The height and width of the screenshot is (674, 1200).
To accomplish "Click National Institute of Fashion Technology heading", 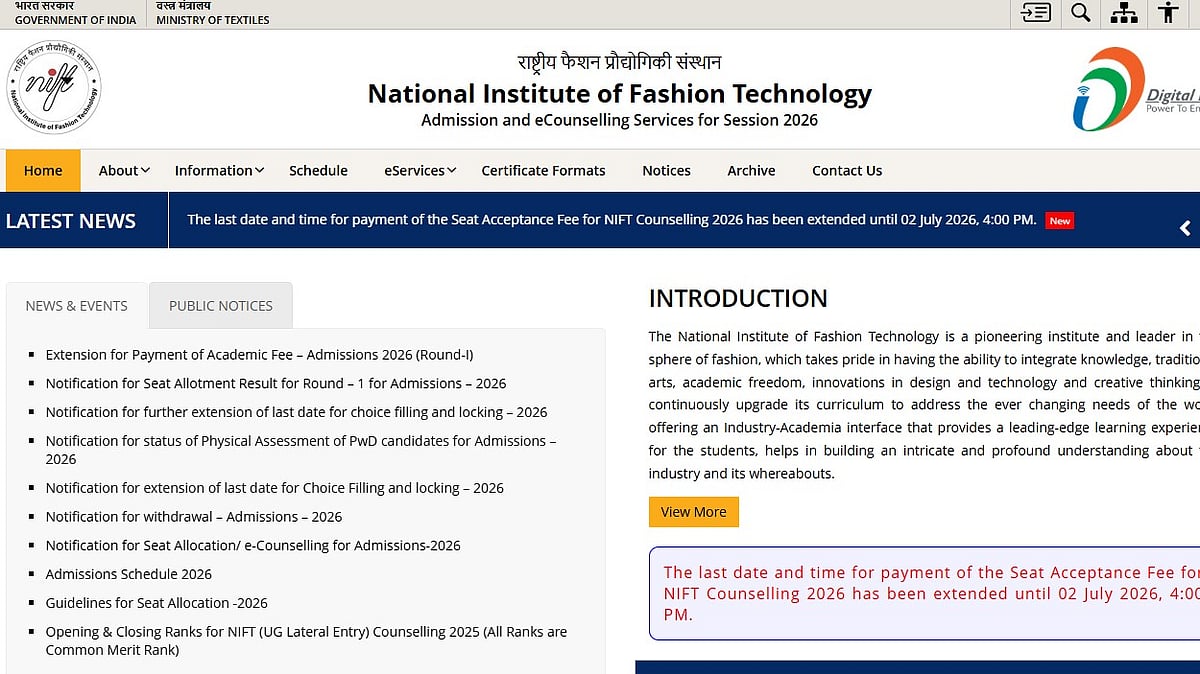I will [x=620, y=94].
